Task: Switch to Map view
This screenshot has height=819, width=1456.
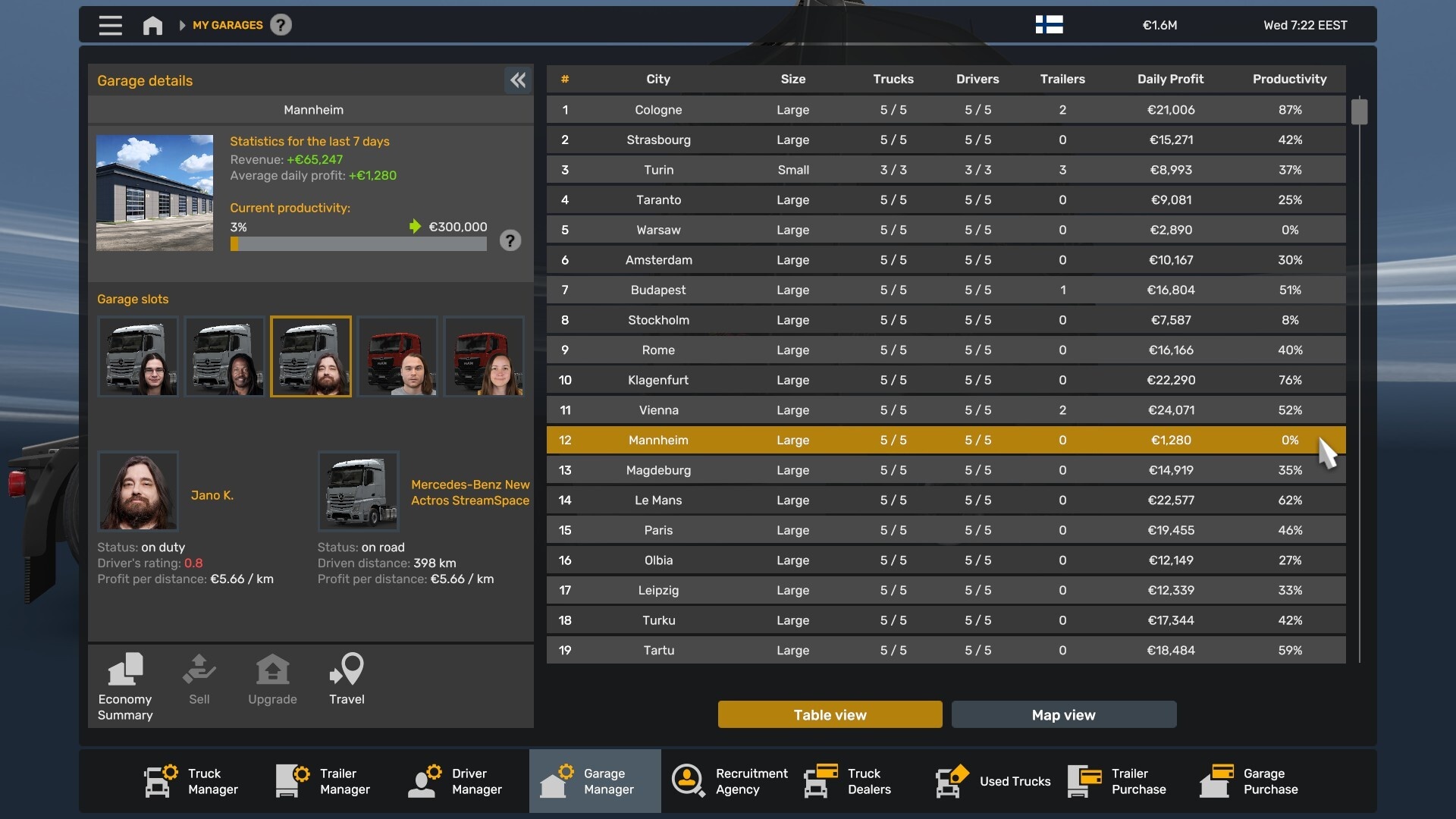Action: click(1063, 714)
